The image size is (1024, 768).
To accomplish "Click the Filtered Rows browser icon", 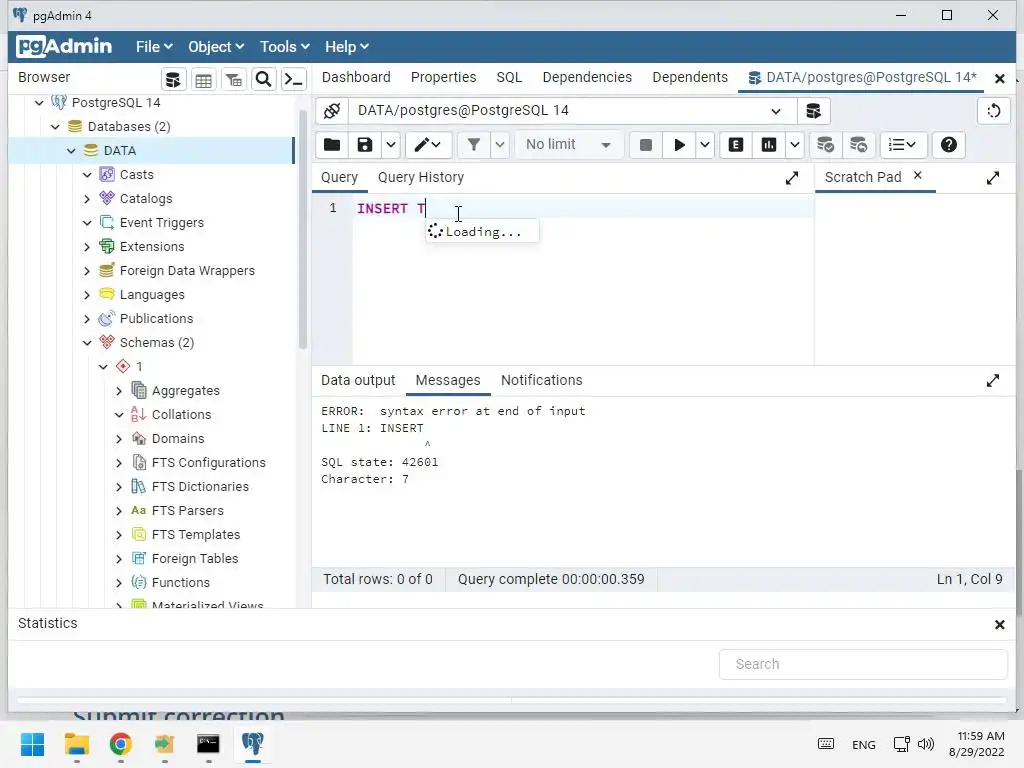I will [234, 80].
